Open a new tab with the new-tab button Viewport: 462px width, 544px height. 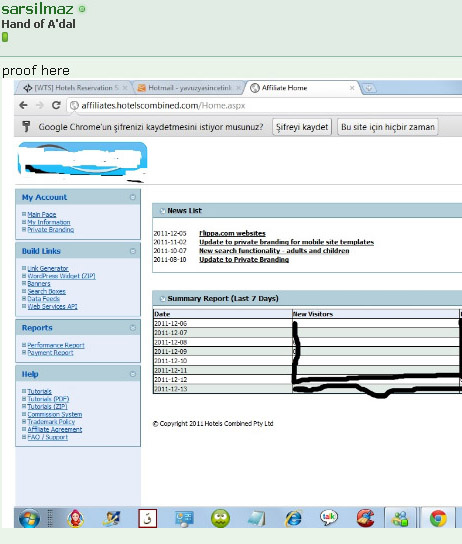coord(369,88)
